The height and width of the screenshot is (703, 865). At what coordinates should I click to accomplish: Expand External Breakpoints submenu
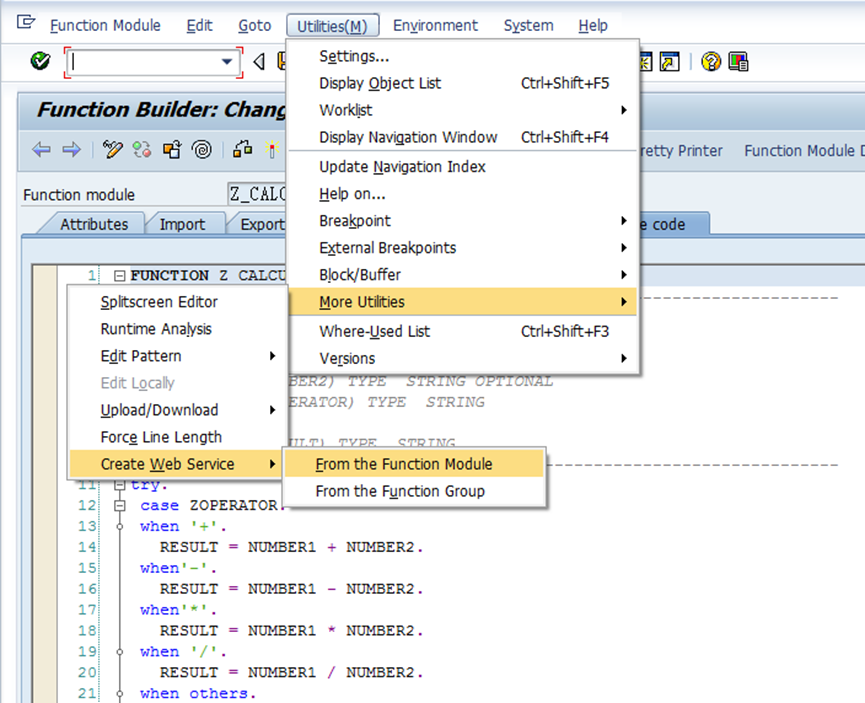click(x=463, y=248)
